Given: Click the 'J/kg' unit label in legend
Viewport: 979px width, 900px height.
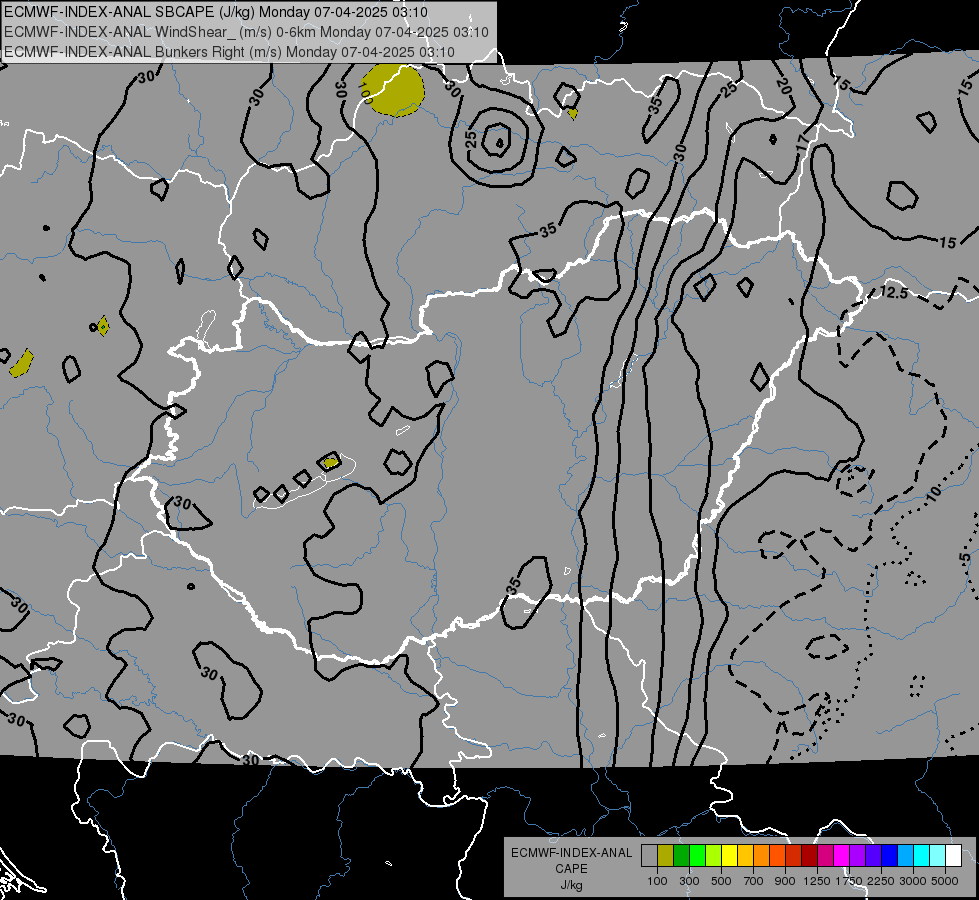Looking at the screenshot, I should coord(571,885).
